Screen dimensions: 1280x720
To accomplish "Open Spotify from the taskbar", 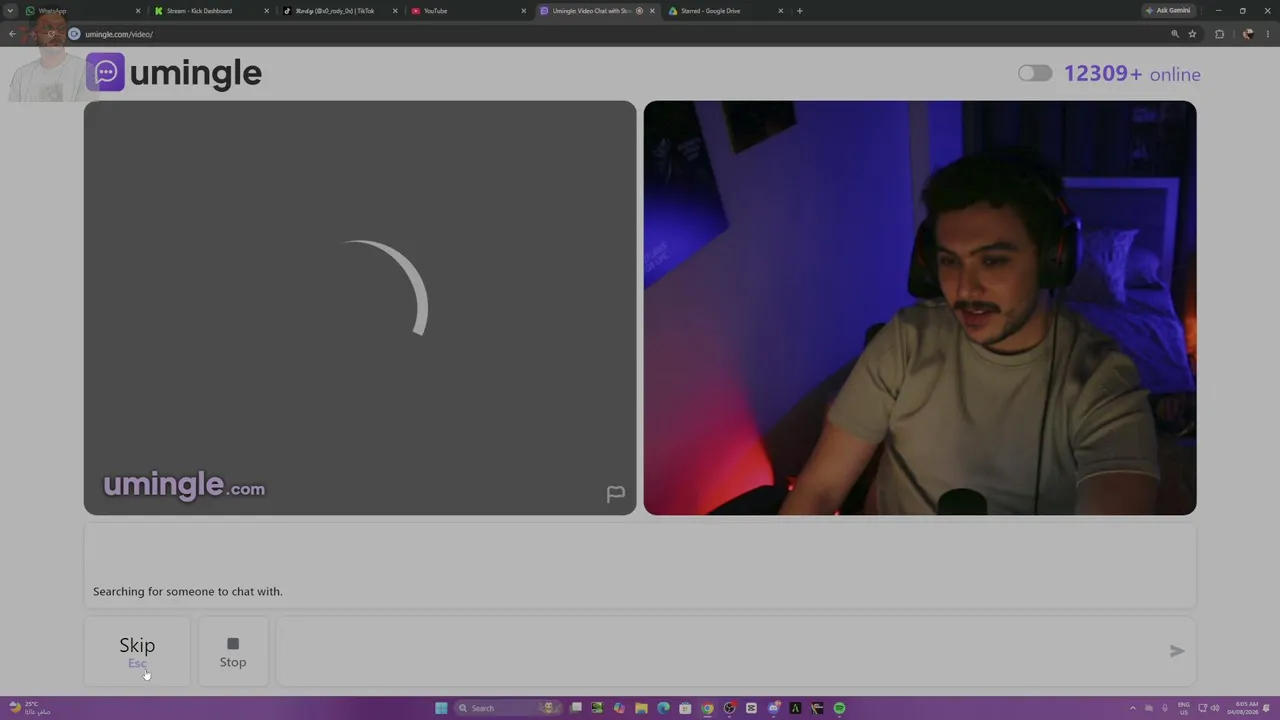I will [839, 708].
